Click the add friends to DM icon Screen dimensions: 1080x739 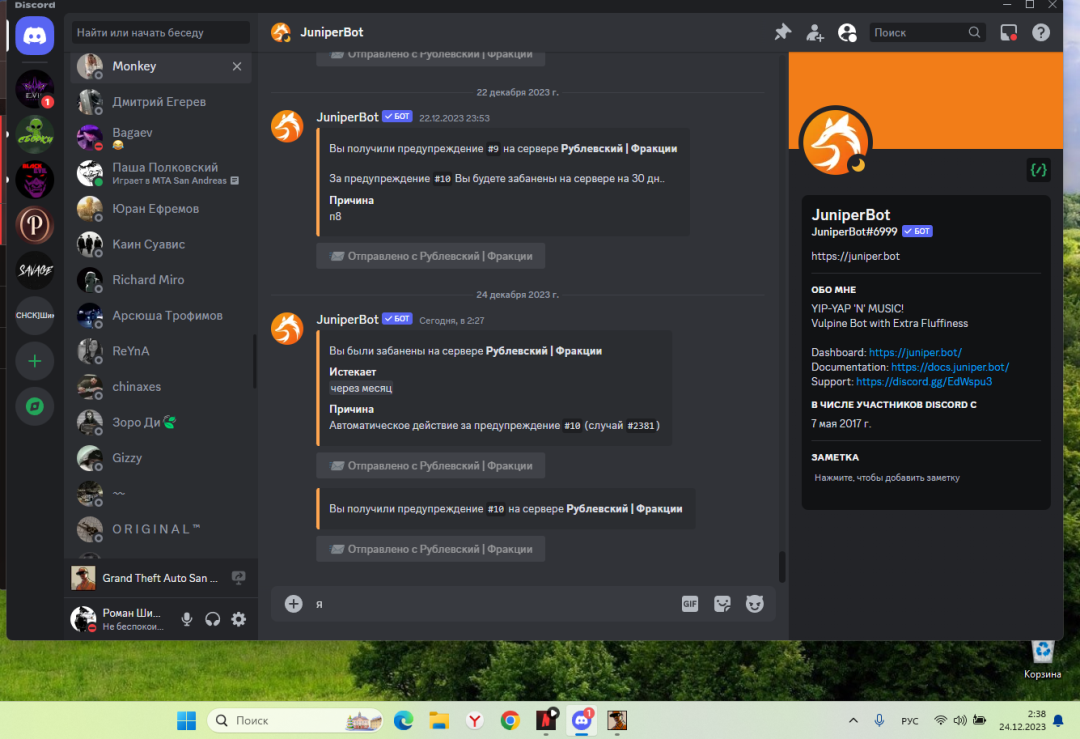815,32
